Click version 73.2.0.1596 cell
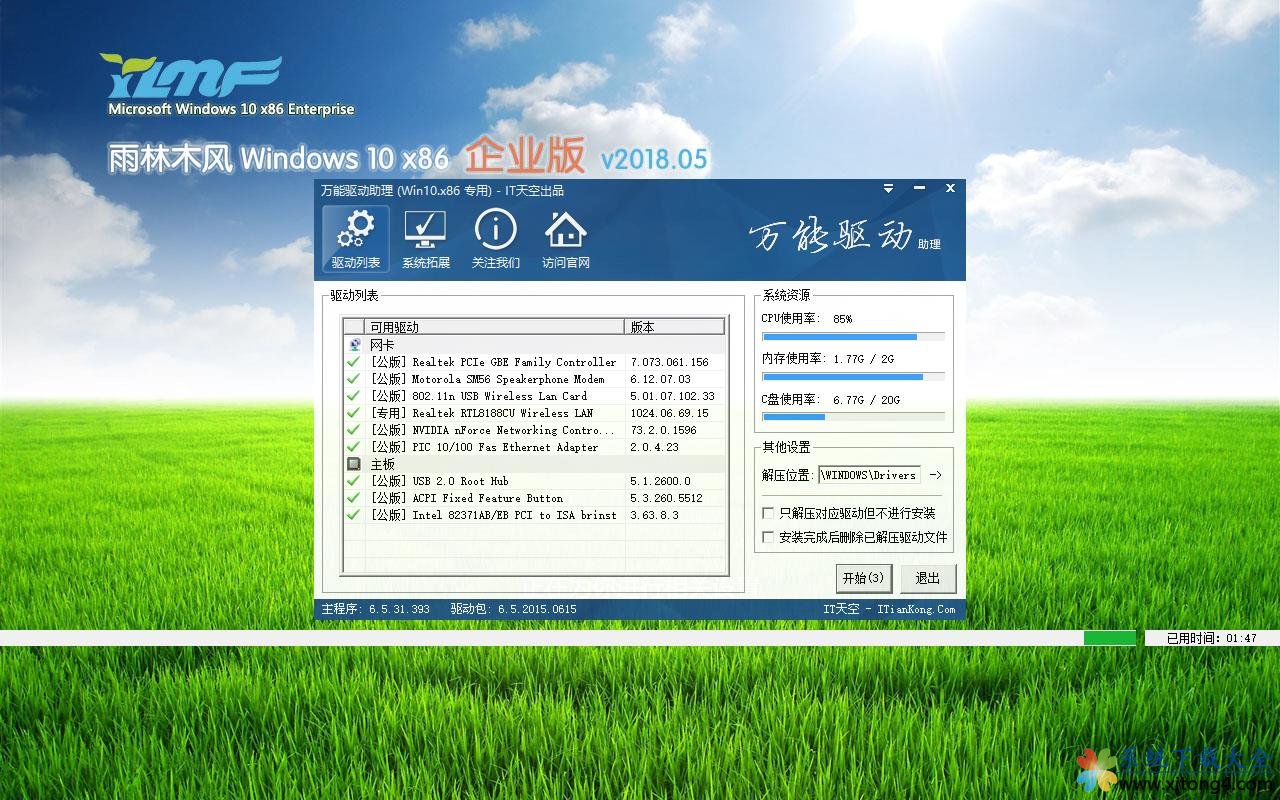The width and height of the screenshot is (1280, 800). (663, 430)
